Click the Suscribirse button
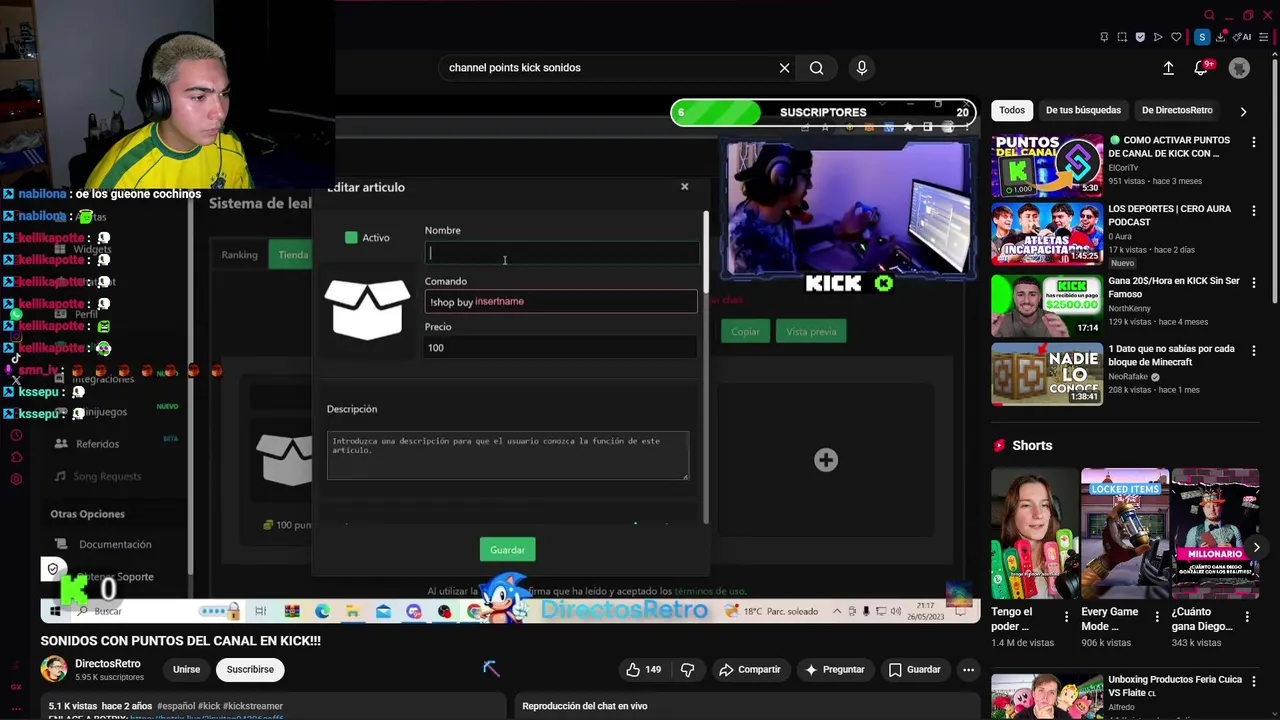Image resolution: width=1280 pixels, height=720 pixels. tap(250, 669)
